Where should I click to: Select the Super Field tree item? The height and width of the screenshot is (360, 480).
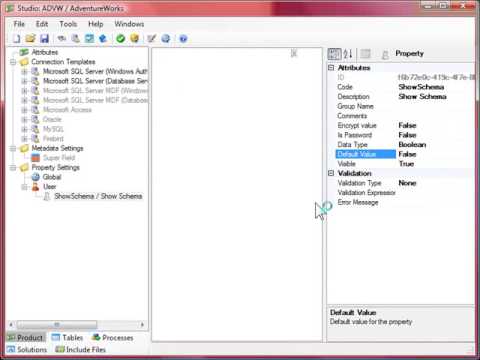coord(59,158)
